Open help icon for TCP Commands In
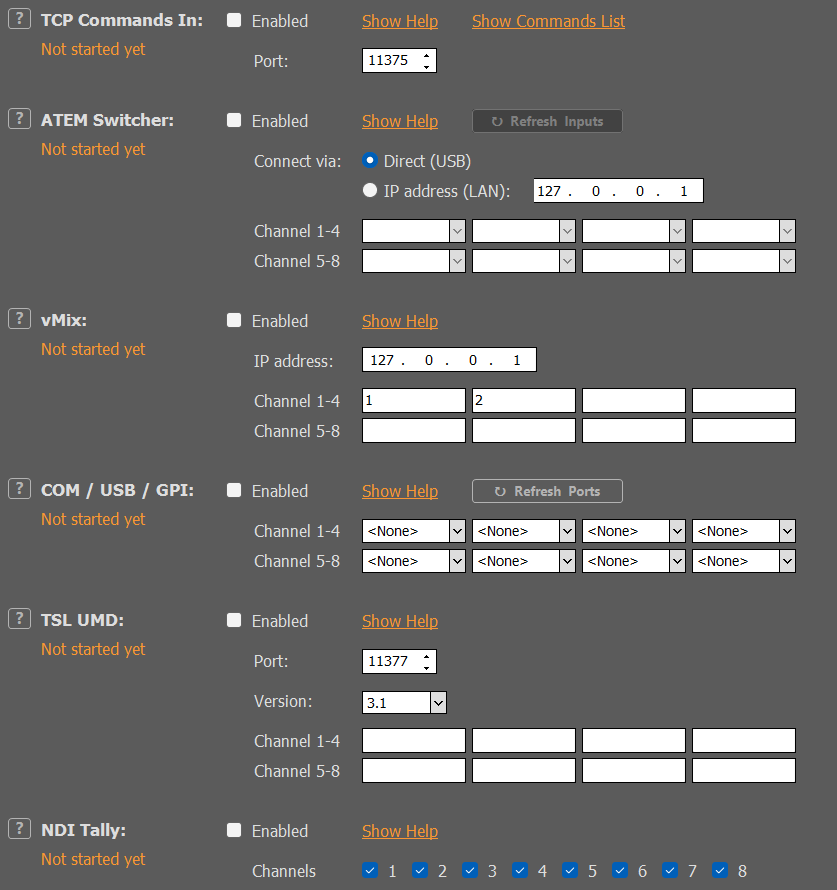The image size is (837, 890). [19, 19]
